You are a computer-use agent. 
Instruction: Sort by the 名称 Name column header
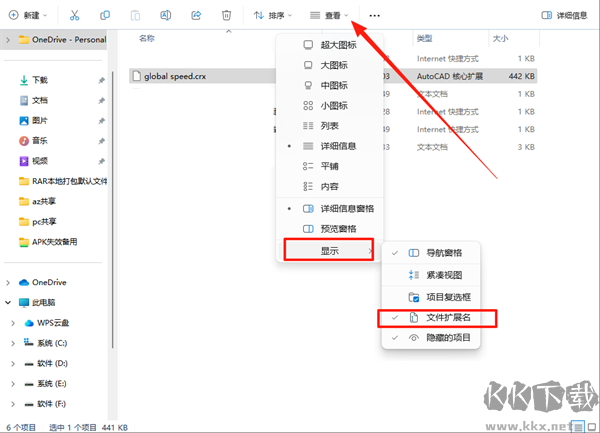coord(147,38)
